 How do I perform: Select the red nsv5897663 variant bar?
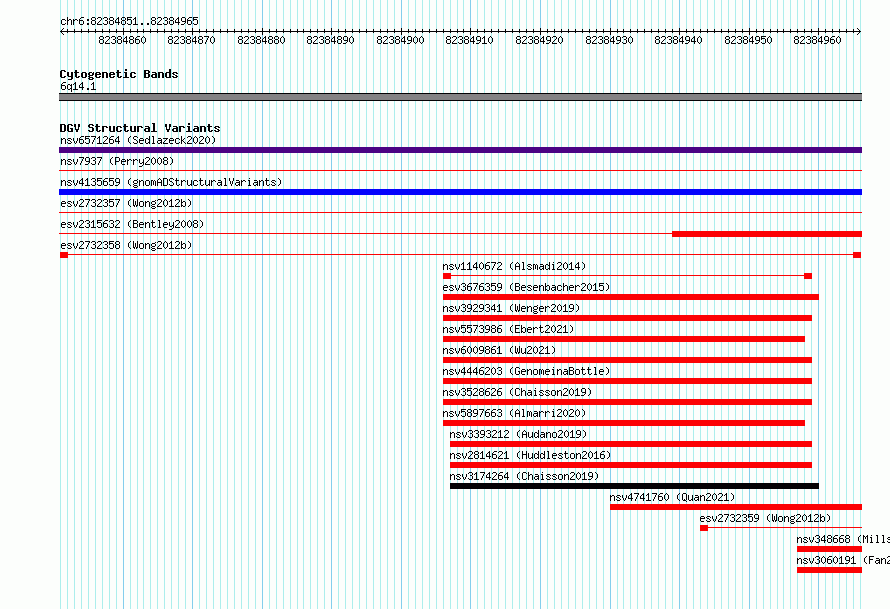pos(624,423)
